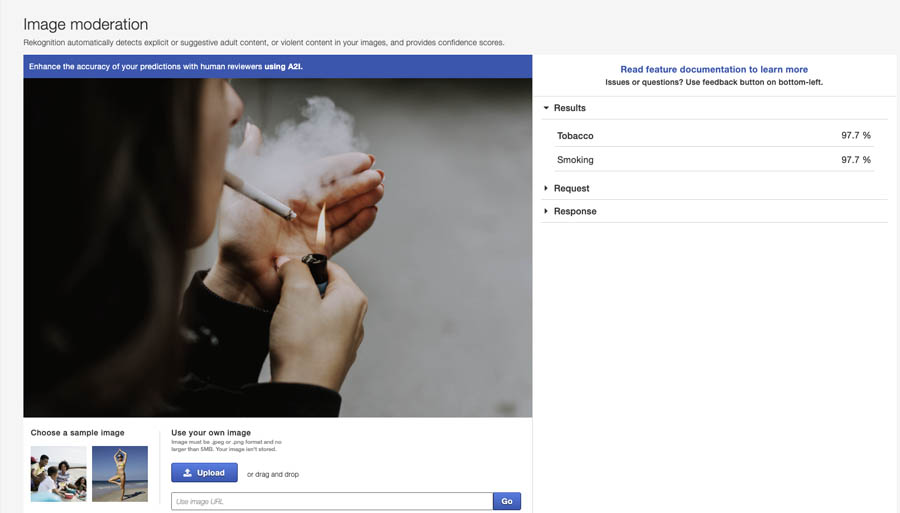The image size is (900, 513).
Task: Click the Upload button
Action: 204,473
